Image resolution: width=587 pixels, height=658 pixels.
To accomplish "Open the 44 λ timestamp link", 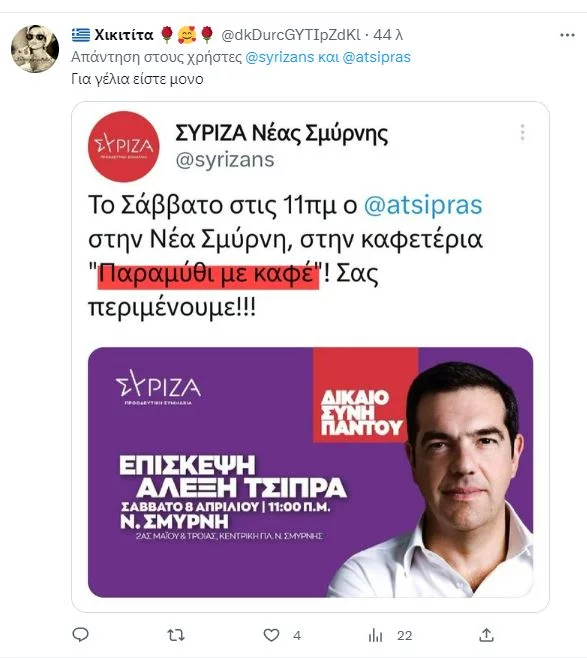I will [388, 35].
